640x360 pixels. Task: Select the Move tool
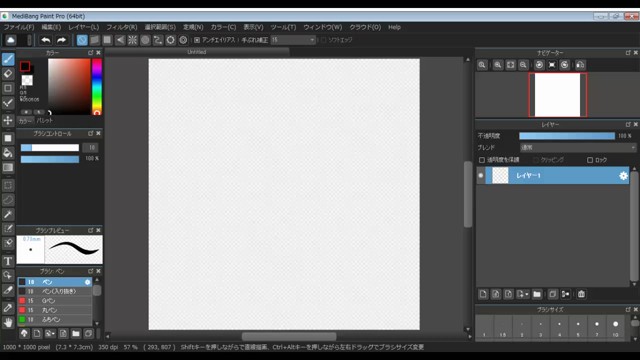(x=8, y=120)
